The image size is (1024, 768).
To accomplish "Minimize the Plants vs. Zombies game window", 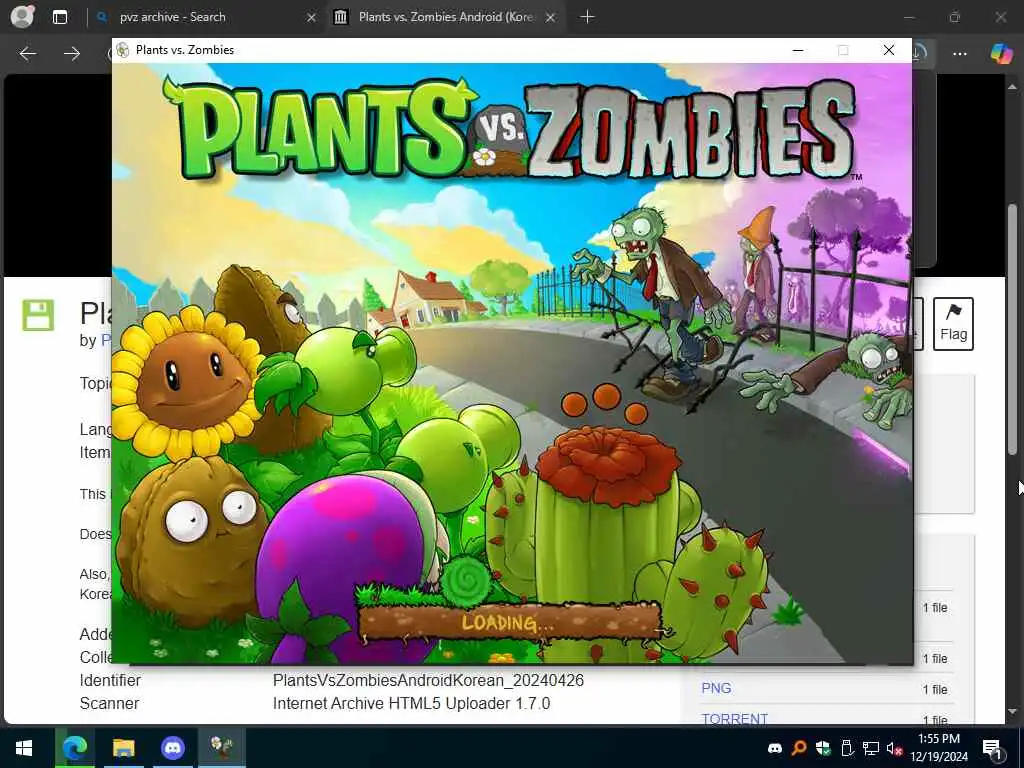I will pyautogui.click(x=798, y=50).
